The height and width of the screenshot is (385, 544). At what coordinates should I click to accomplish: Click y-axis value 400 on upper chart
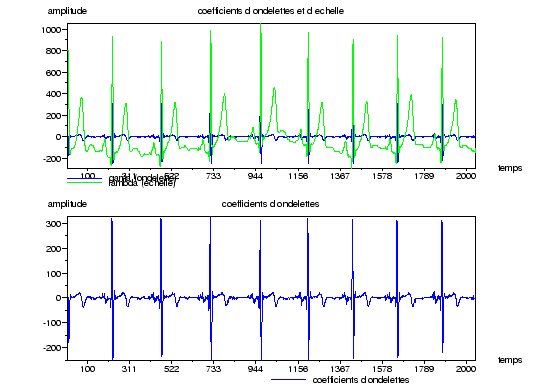coord(53,94)
